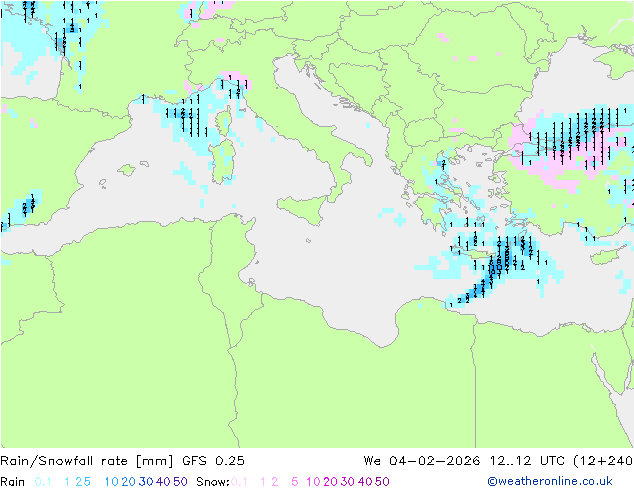This screenshot has width=634, height=490.
Task: Click the 'Rain' legend label
Action: [13, 482]
